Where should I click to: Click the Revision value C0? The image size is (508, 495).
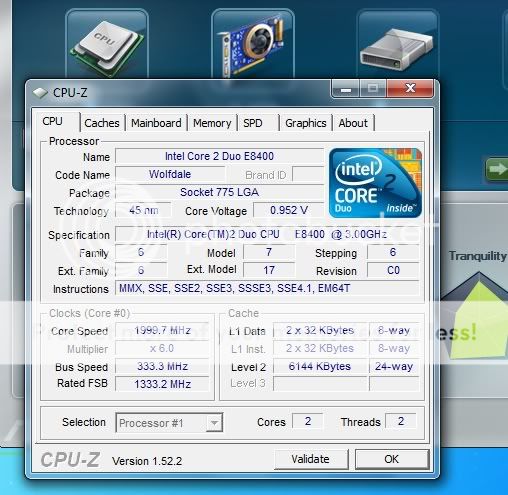[x=393, y=270]
